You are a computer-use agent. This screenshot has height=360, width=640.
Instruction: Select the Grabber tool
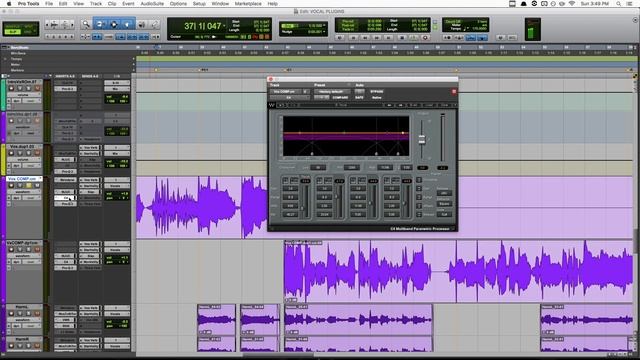click(x=127, y=24)
